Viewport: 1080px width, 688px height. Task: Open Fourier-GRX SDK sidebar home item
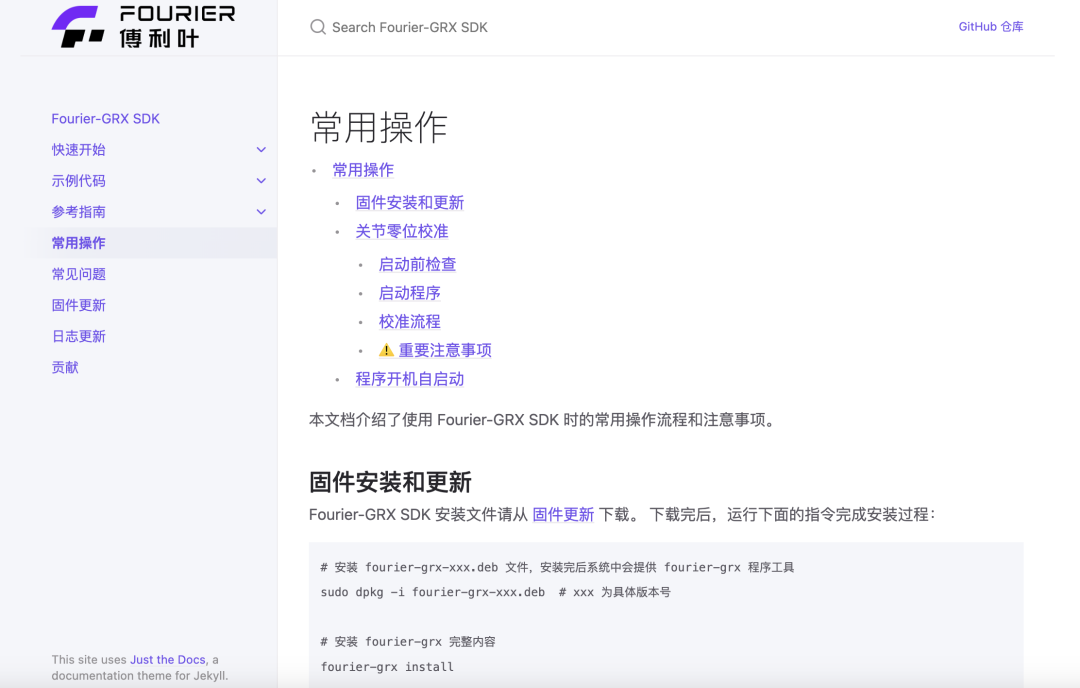[x=105, y=118]
